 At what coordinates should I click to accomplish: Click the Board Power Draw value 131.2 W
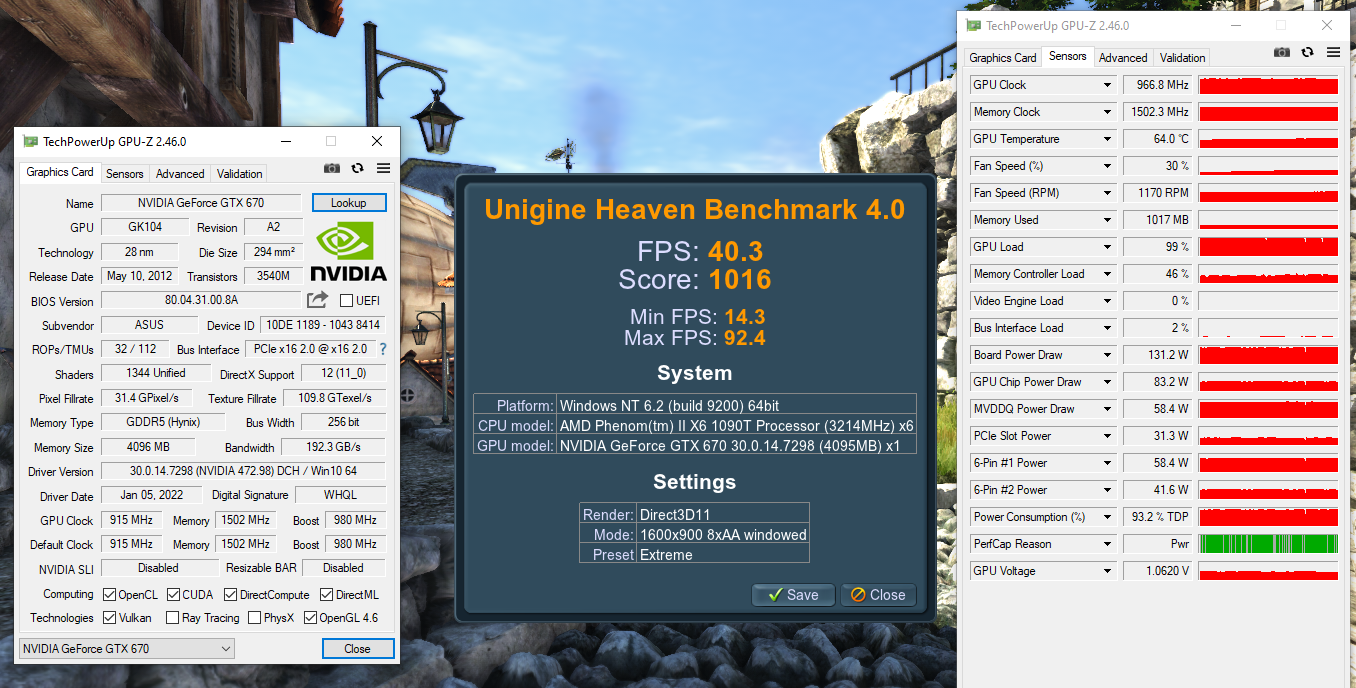[1158, 355]
